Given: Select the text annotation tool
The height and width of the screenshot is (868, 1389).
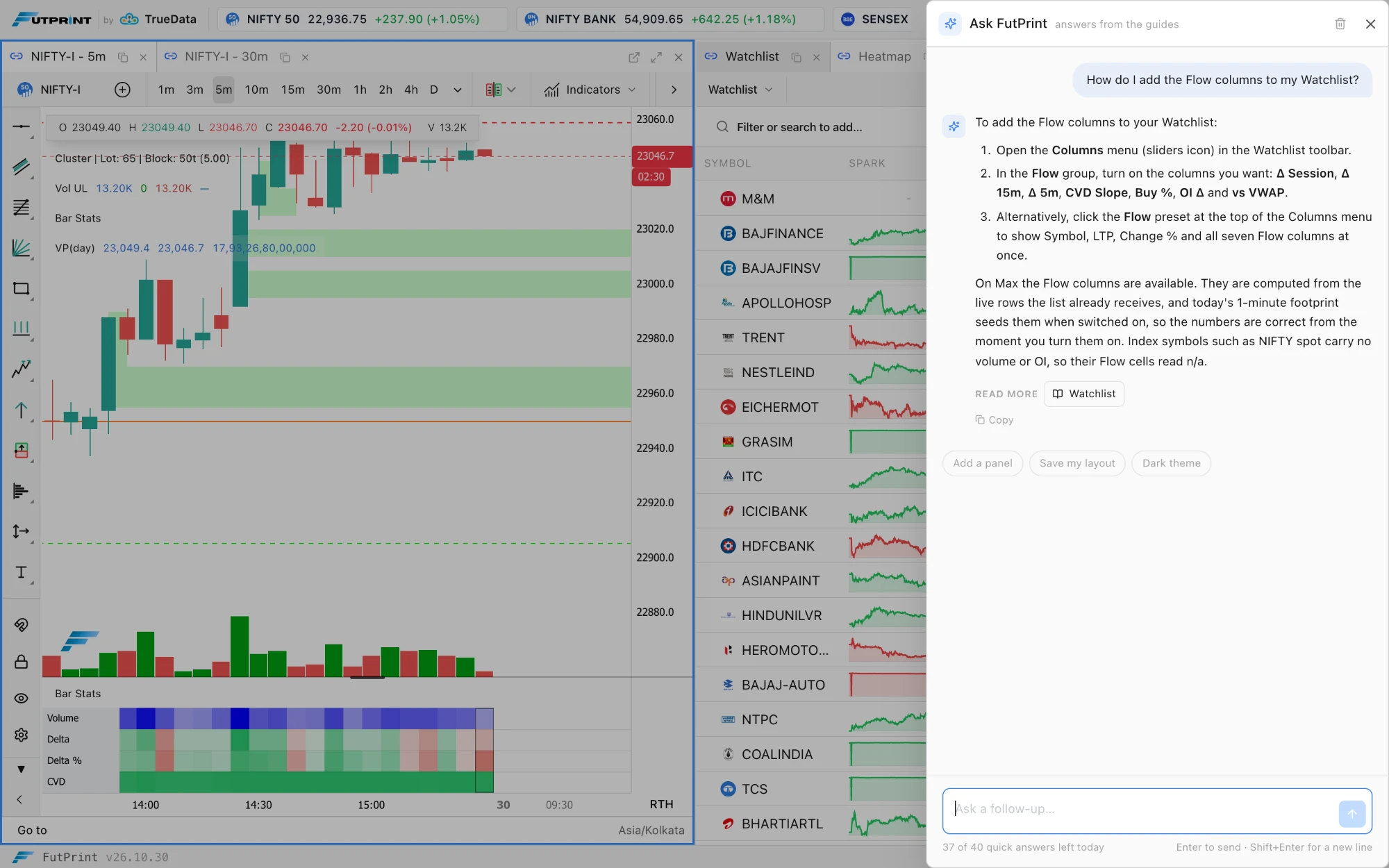Looking at the screenshot, I should click(x=21, y=572).
